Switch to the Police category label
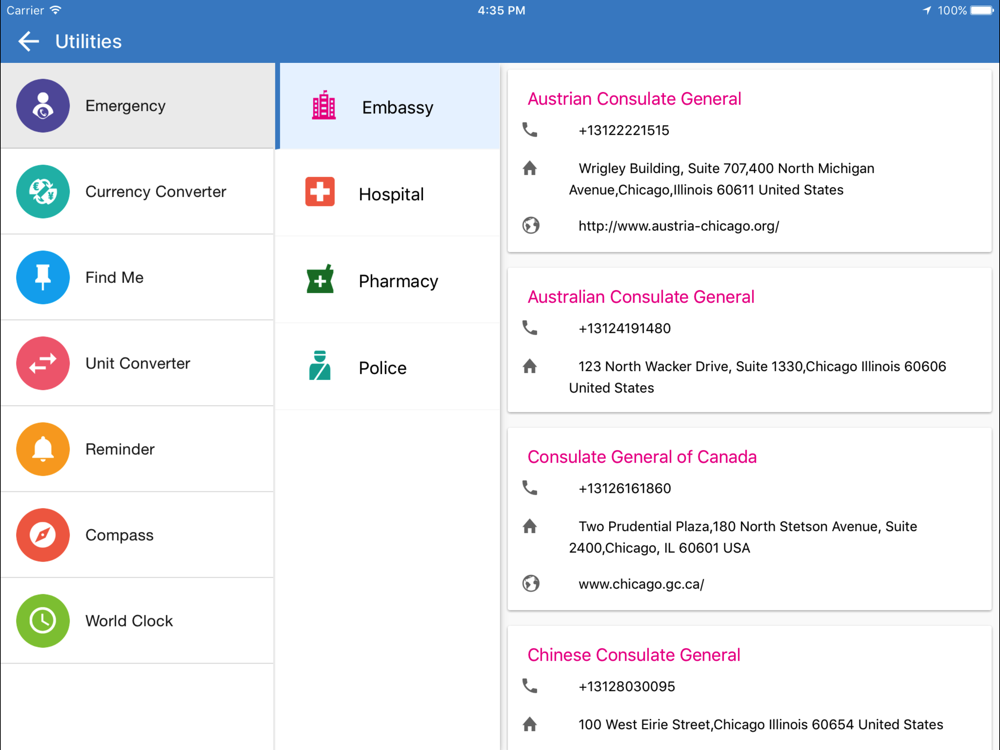Screen dimensions: 1000x750 point(383,368)
